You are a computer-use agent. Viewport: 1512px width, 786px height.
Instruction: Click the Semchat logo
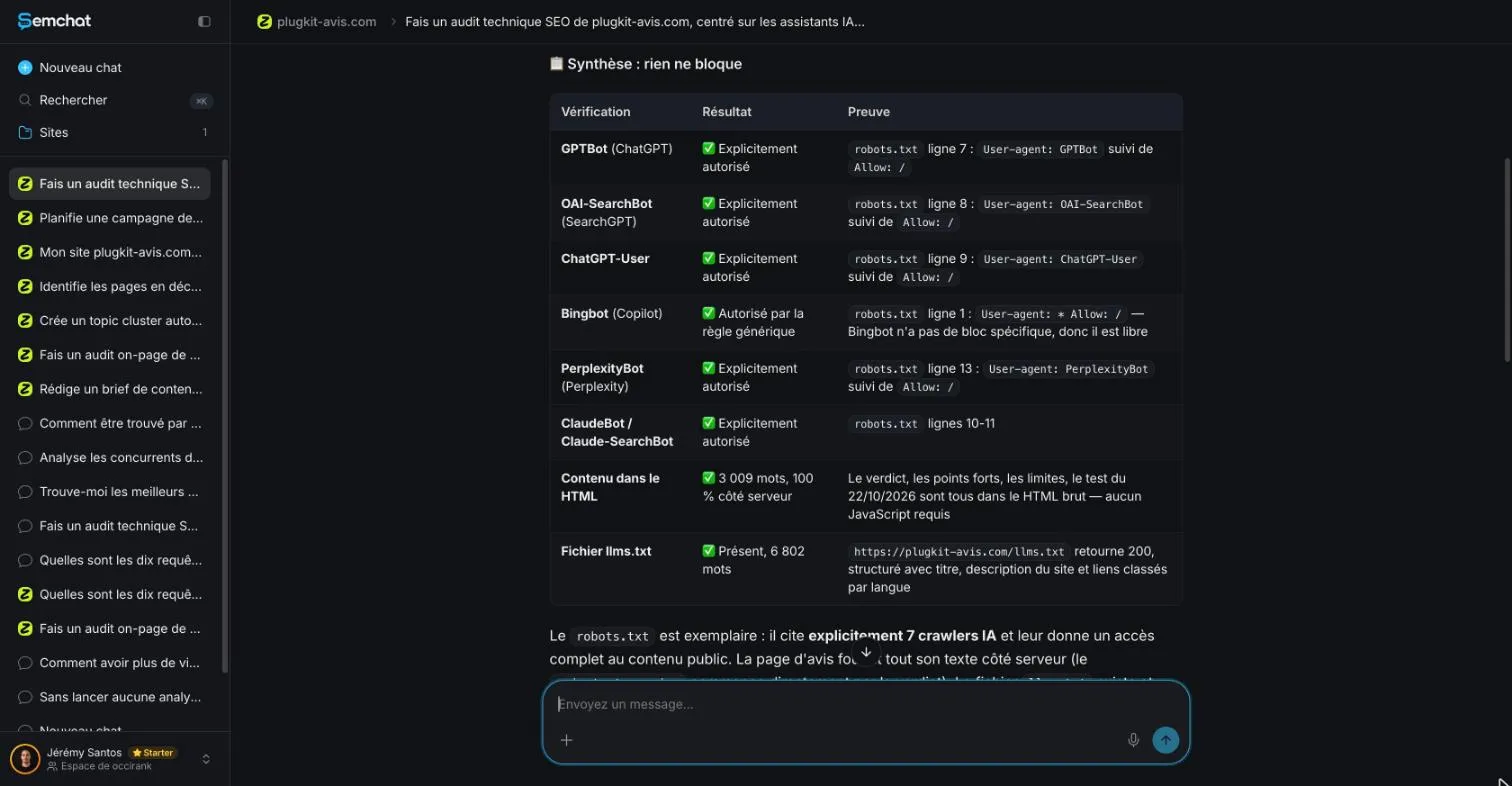[54, 21]
